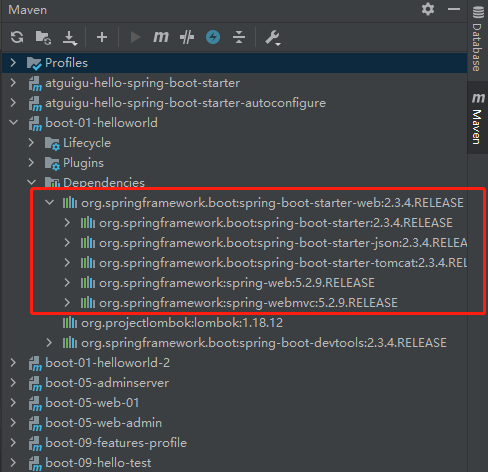
Task: Select spring-boot-devtools:2.3.4.RELEASE dependency text
Action: [x=264, y=343]
